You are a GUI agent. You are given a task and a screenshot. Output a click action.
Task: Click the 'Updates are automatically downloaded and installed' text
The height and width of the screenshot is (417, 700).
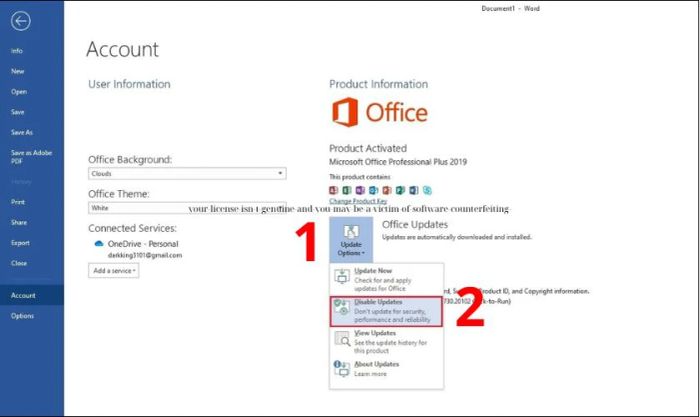coord(457,237)
